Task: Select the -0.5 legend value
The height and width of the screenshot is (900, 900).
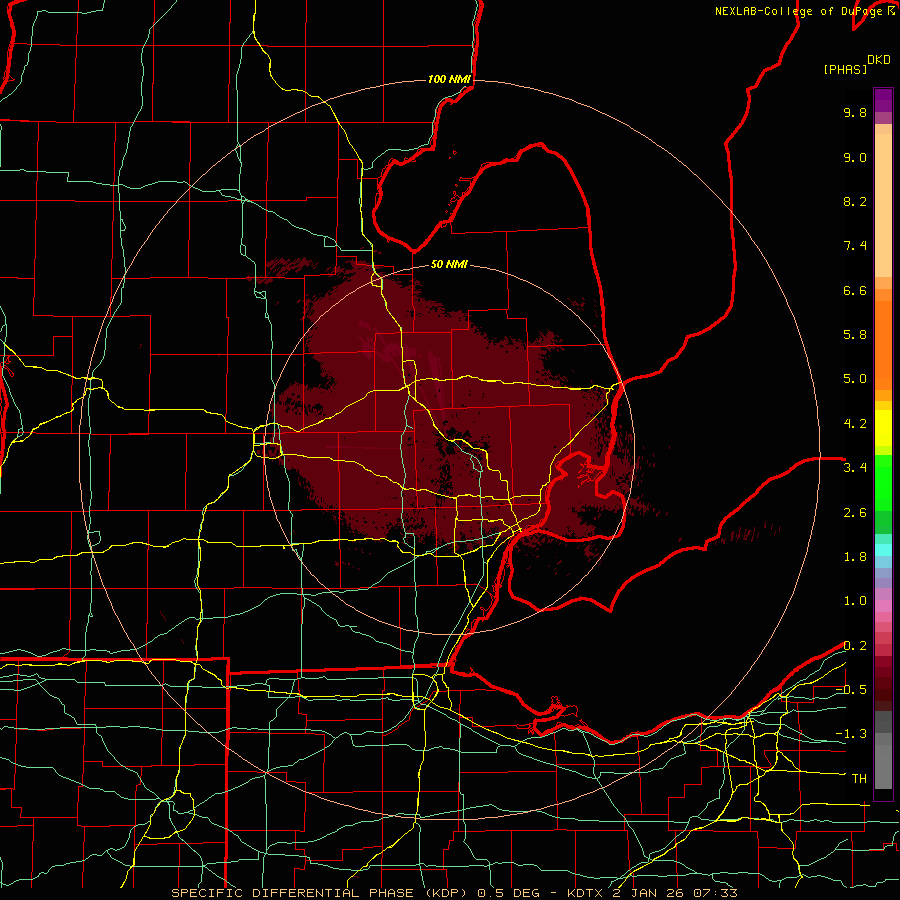Action: point(851,690)
